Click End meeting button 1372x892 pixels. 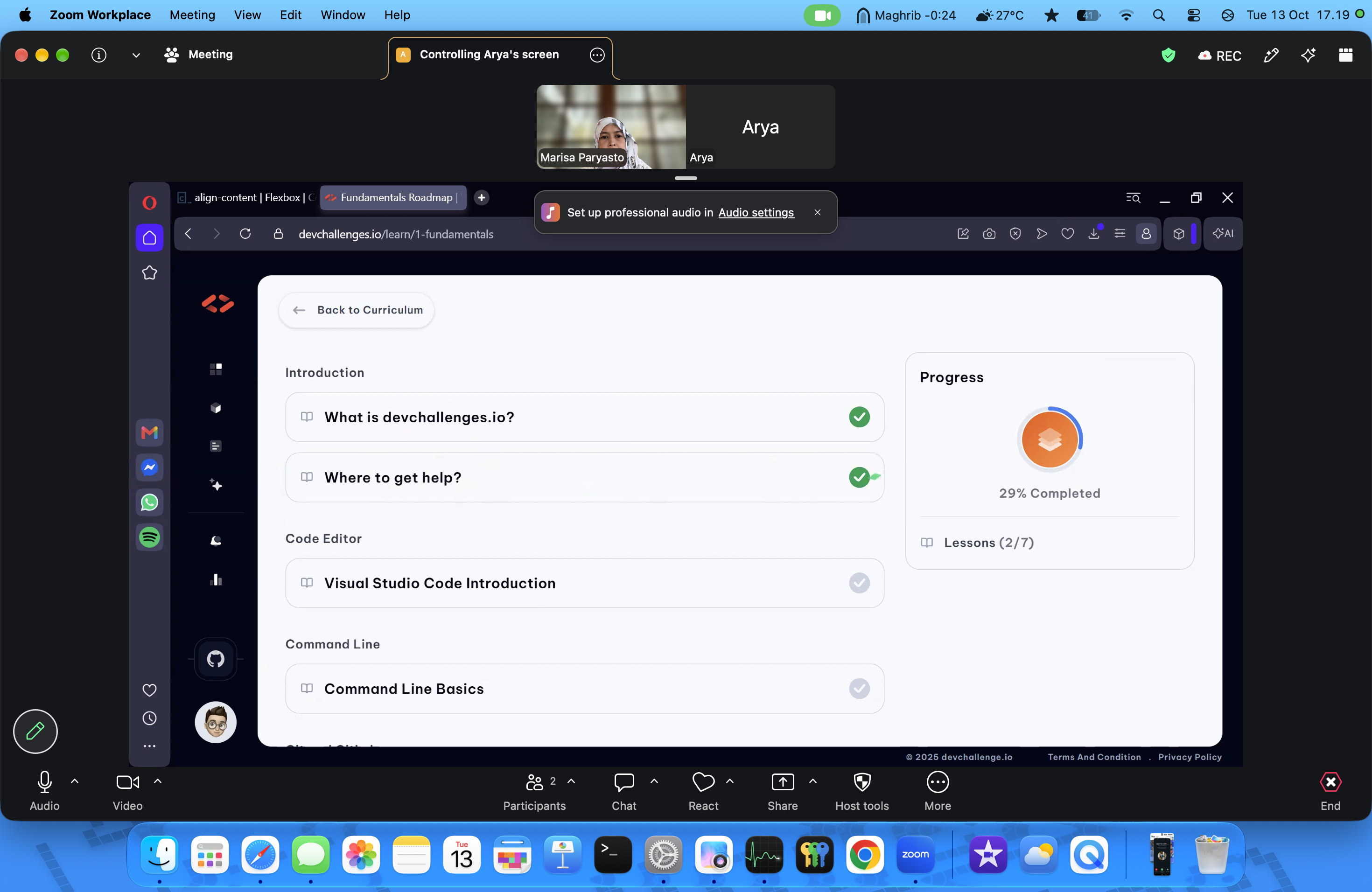[x=1330, y=791]
